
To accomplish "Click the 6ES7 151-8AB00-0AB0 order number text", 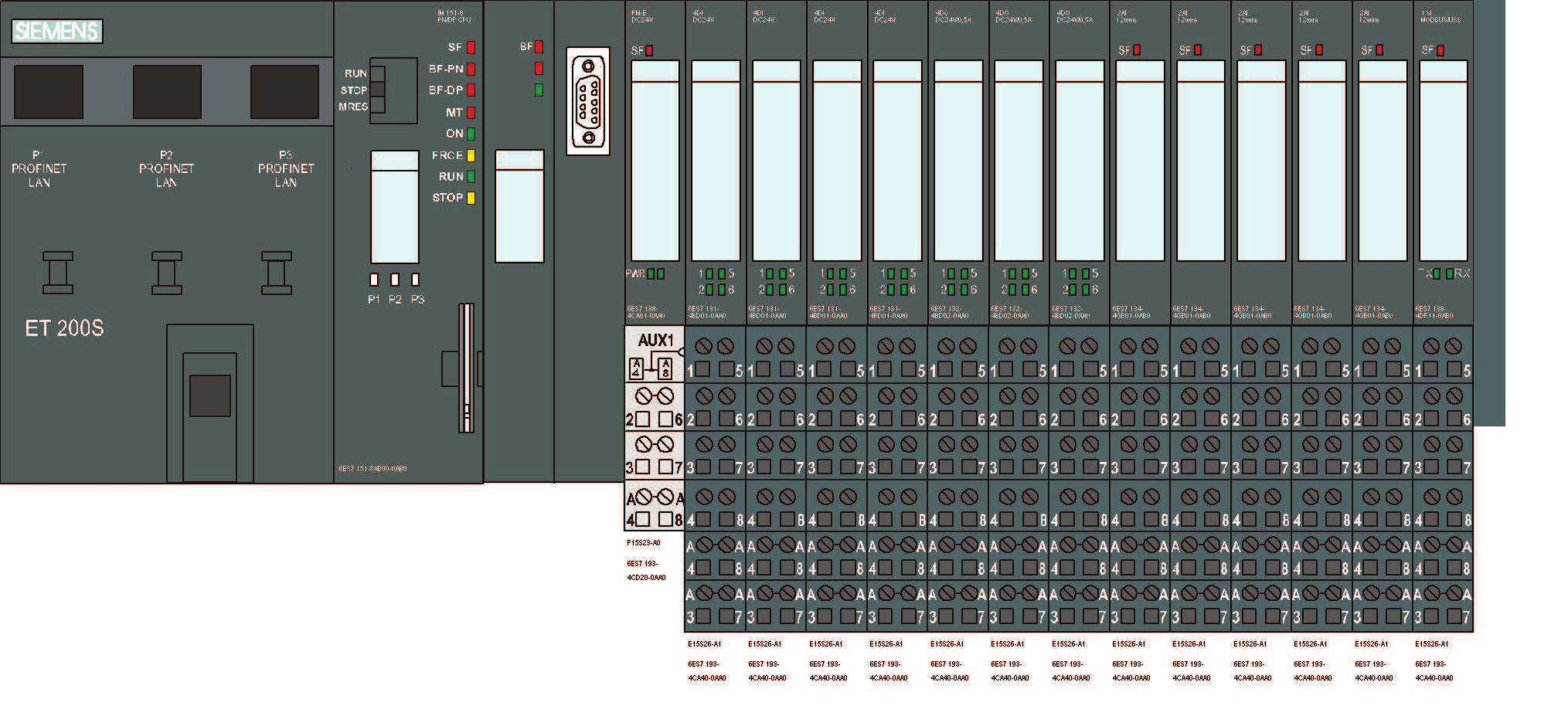I will point(372,469).
